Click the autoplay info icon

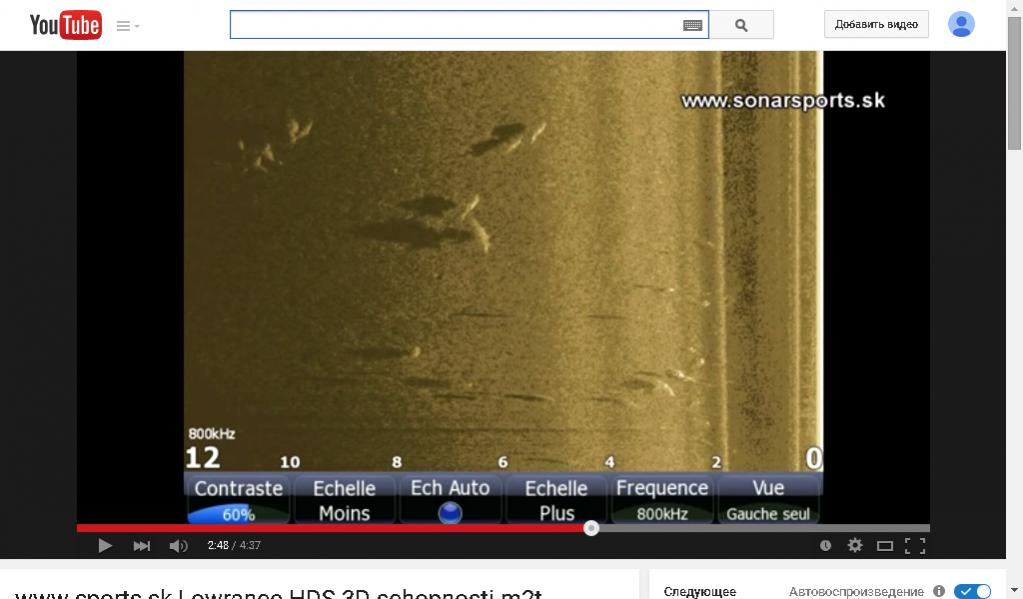pos(938,591)
